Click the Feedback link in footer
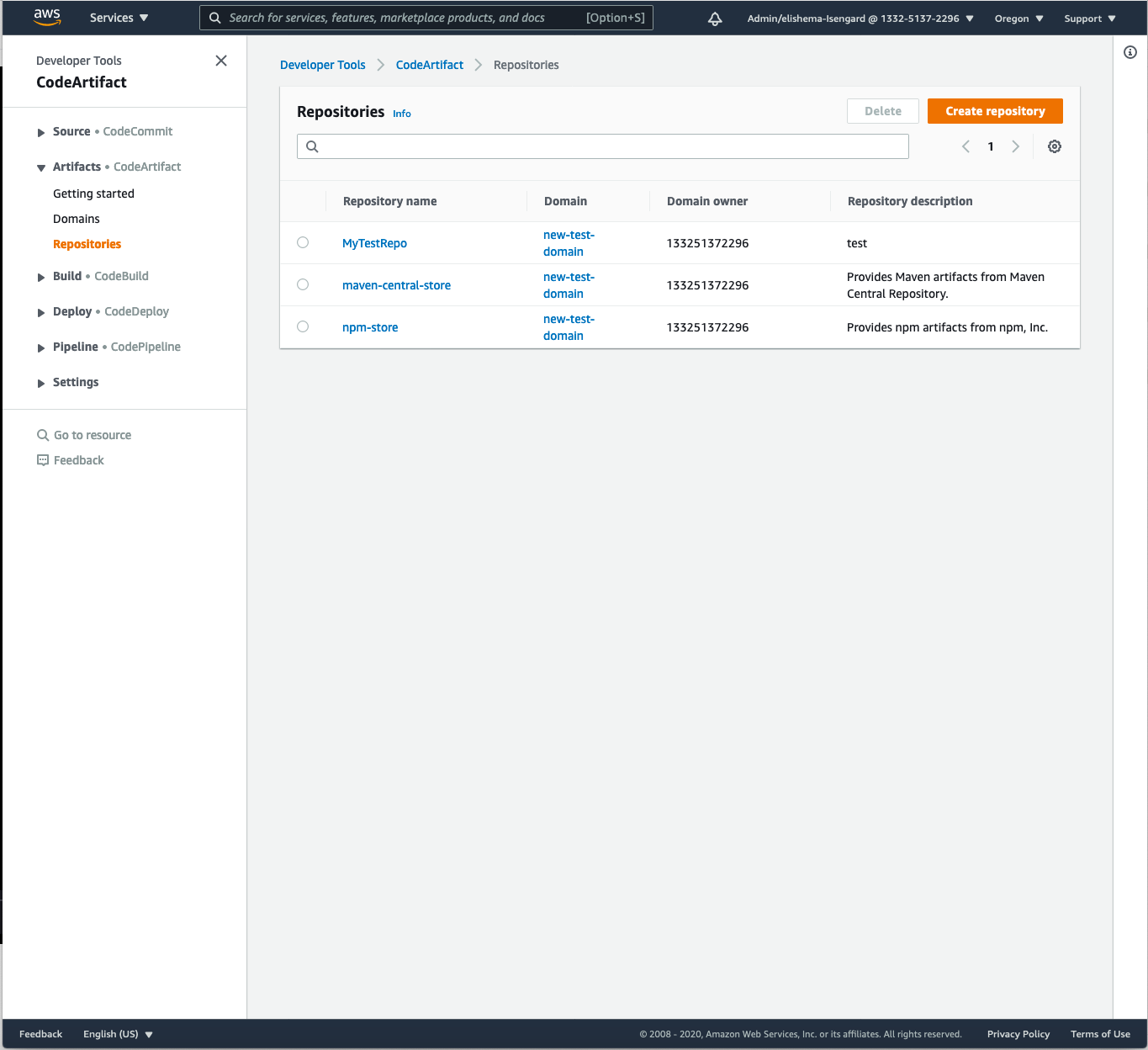1148x1050 pixels. [x=40, y=1034]
